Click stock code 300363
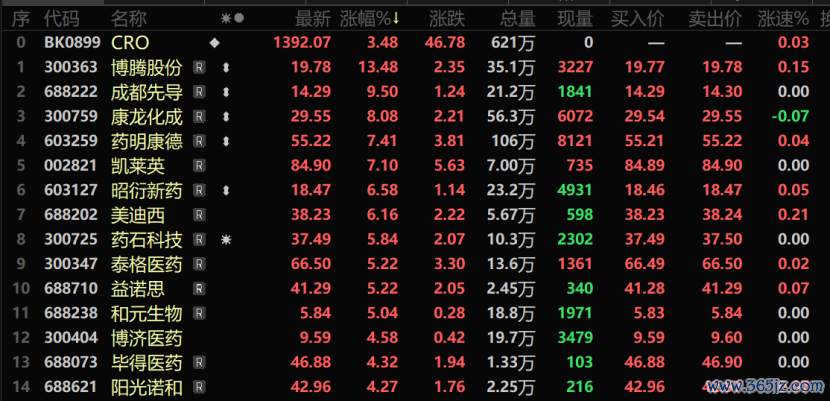This screenshot has height=401, width=830. point(71,67)
